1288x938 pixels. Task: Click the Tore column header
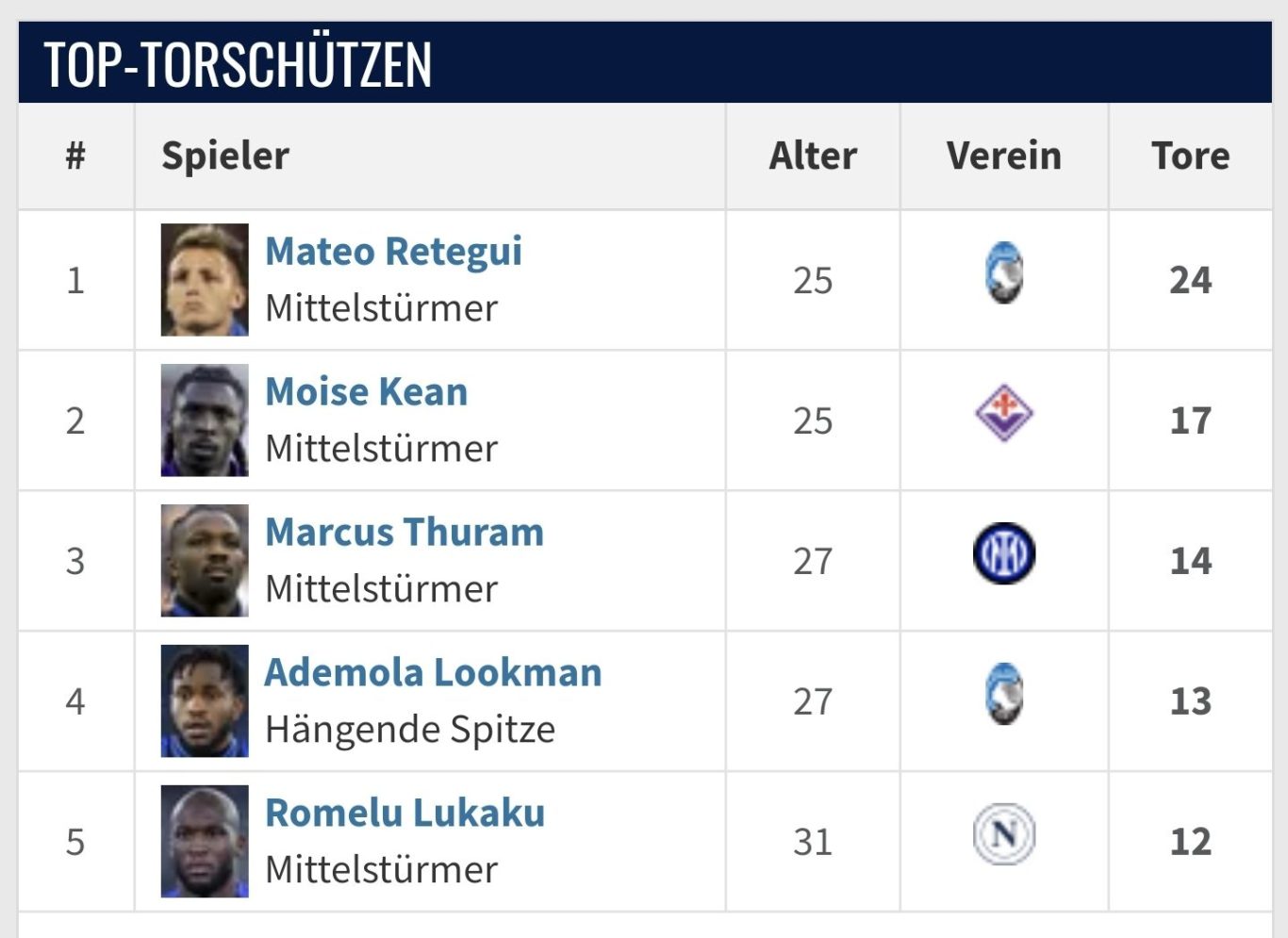click(1190, 156)
